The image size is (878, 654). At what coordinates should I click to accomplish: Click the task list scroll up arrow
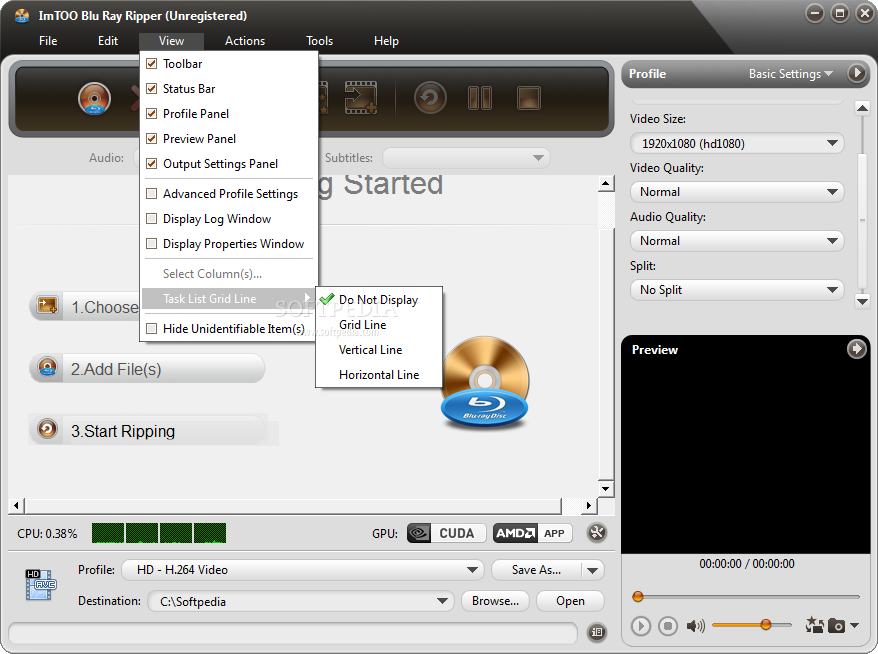(605, 183)
